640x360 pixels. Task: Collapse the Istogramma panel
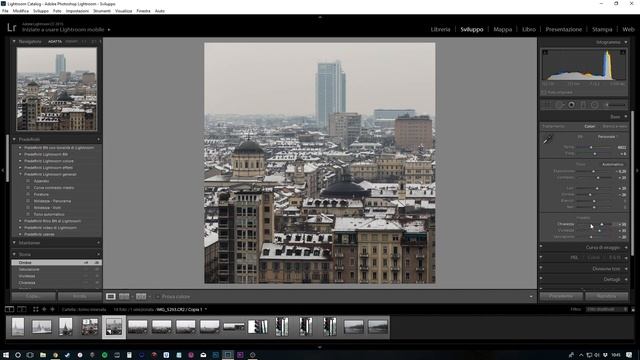coord(626,42)
